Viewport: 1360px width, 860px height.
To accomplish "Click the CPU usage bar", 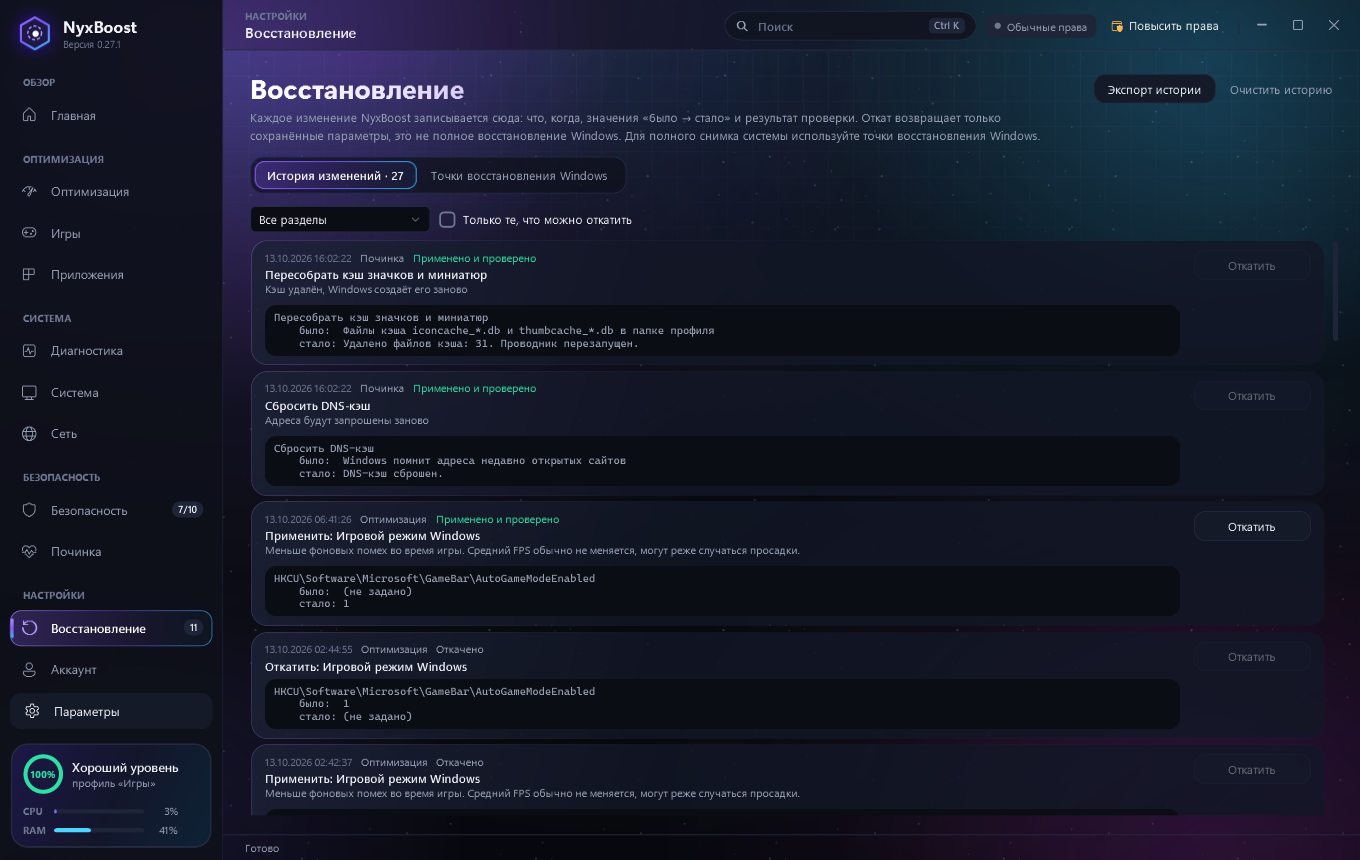I will coord(99,811).
